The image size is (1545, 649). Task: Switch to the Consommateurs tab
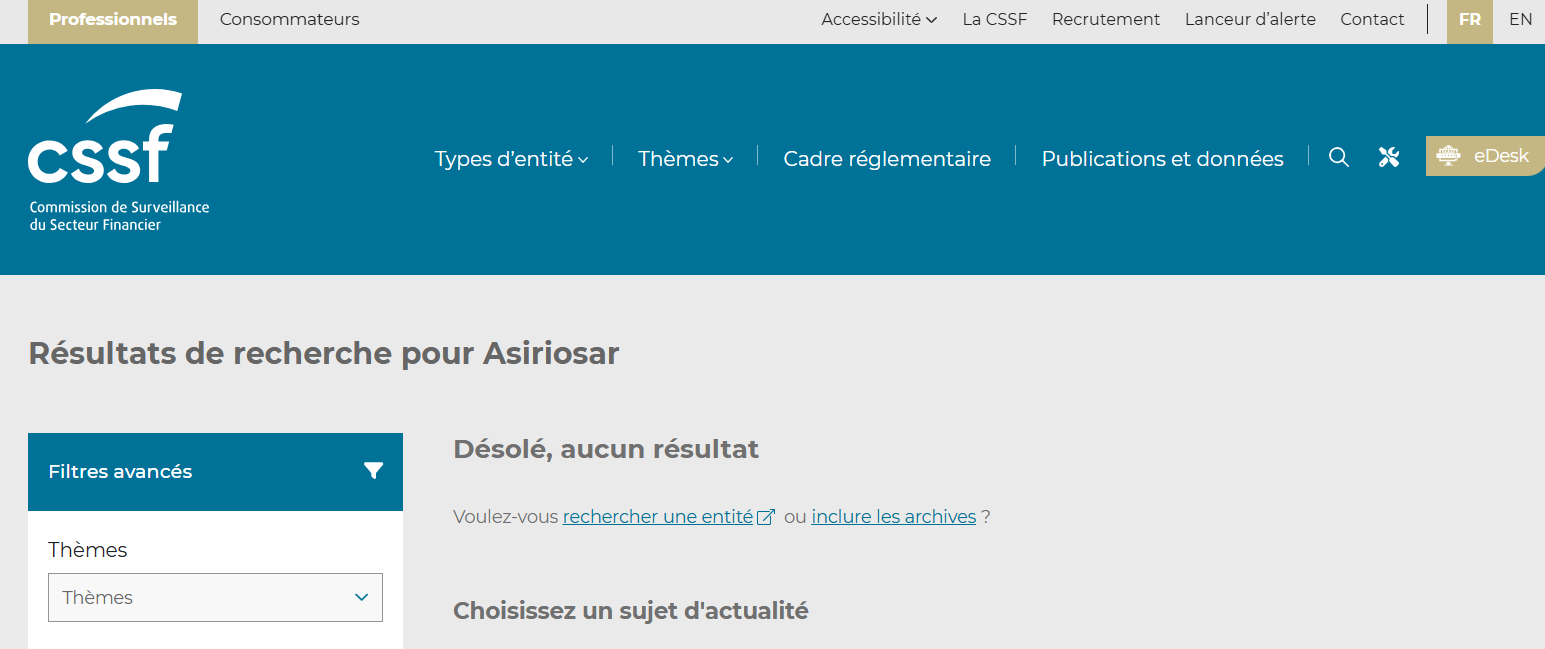click(289, 20)
